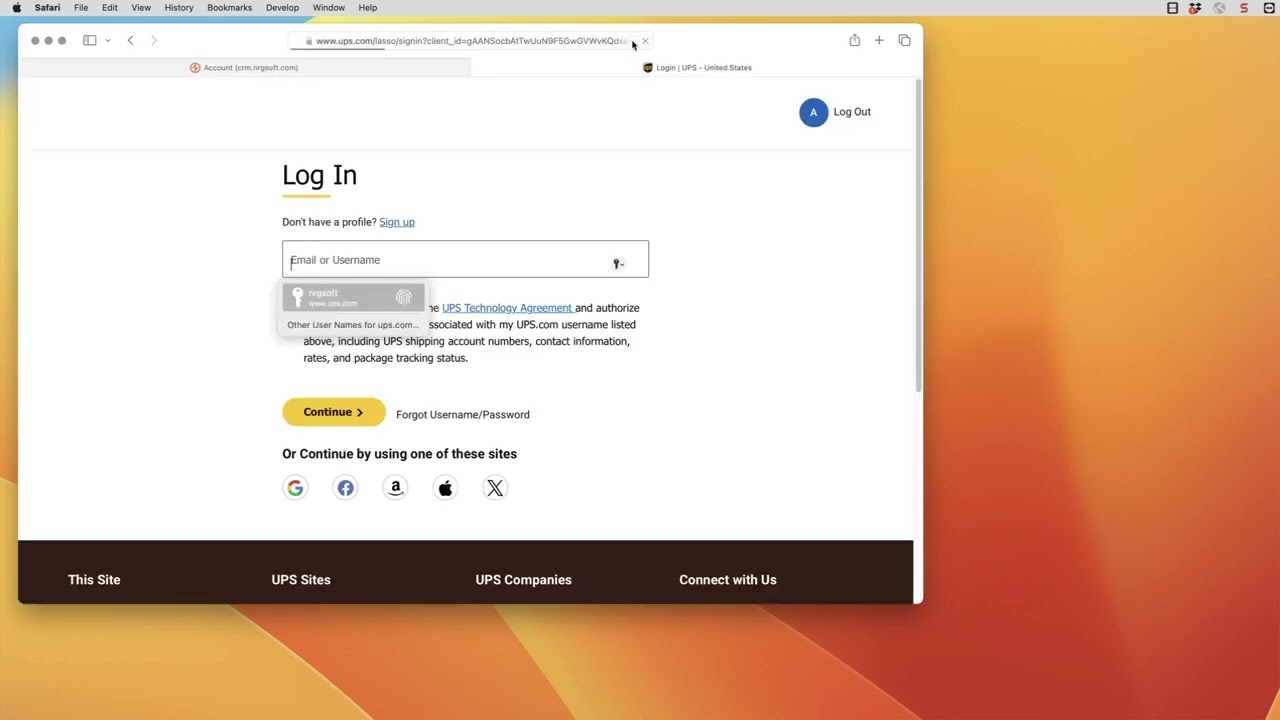
Task: Click the yellow Continue button
Action: point(333,412)
